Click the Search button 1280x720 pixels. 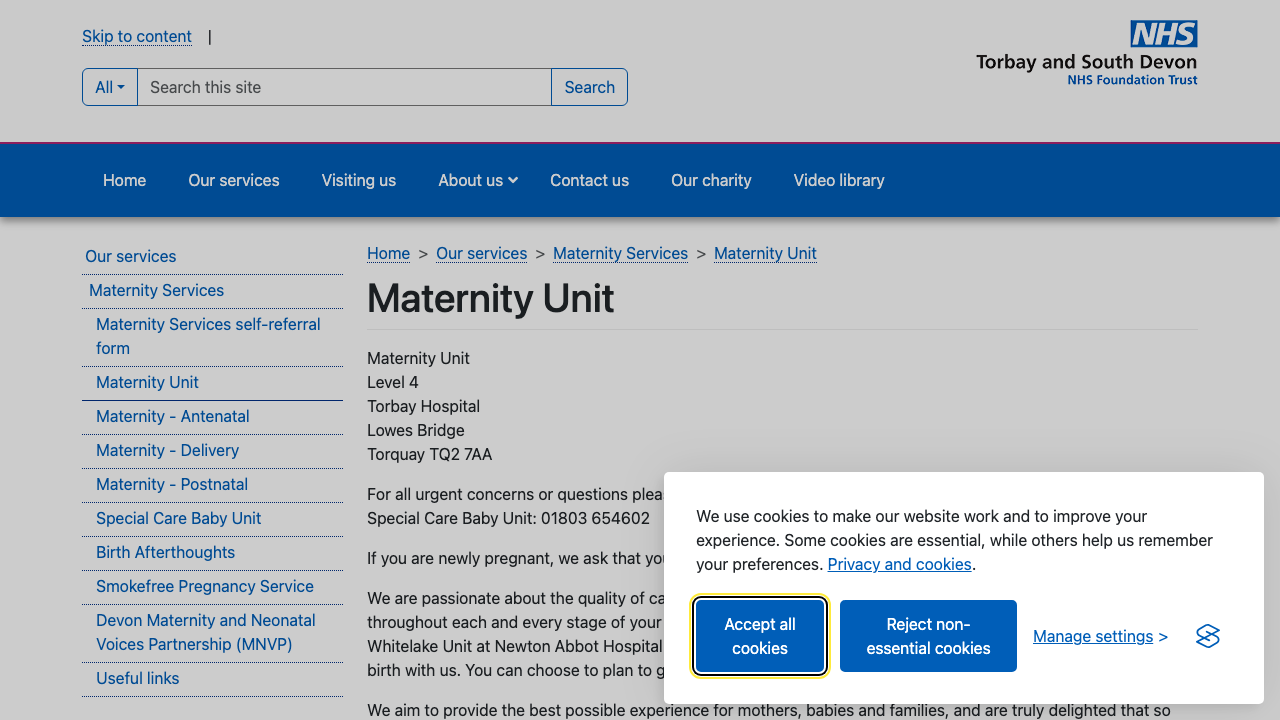coord(589,87)
